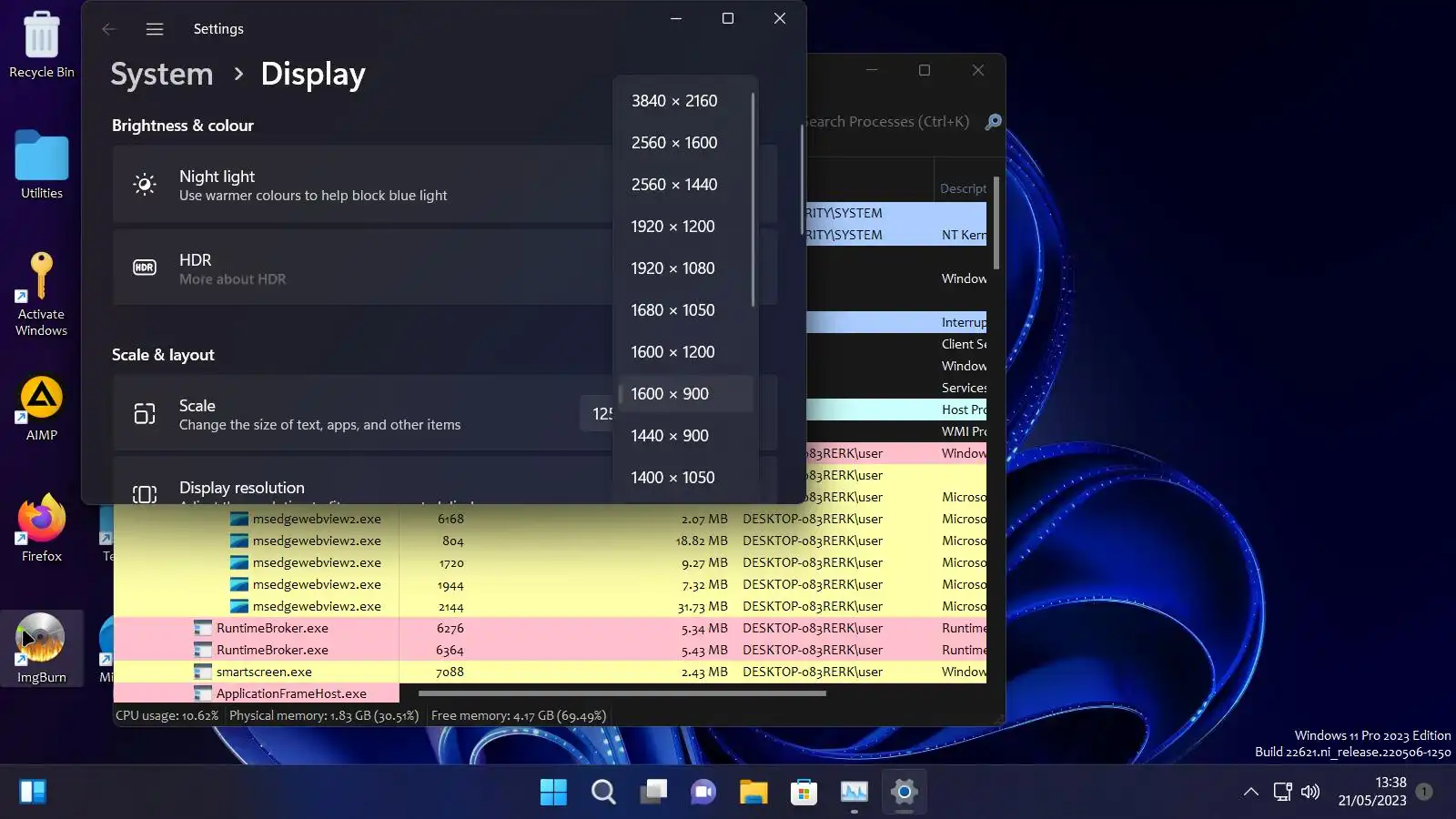Image resolution: width=1456 pixels, height=819 pixels.
Task: Click the magnifier icon beside Search Processes
Action: [994, 121]
